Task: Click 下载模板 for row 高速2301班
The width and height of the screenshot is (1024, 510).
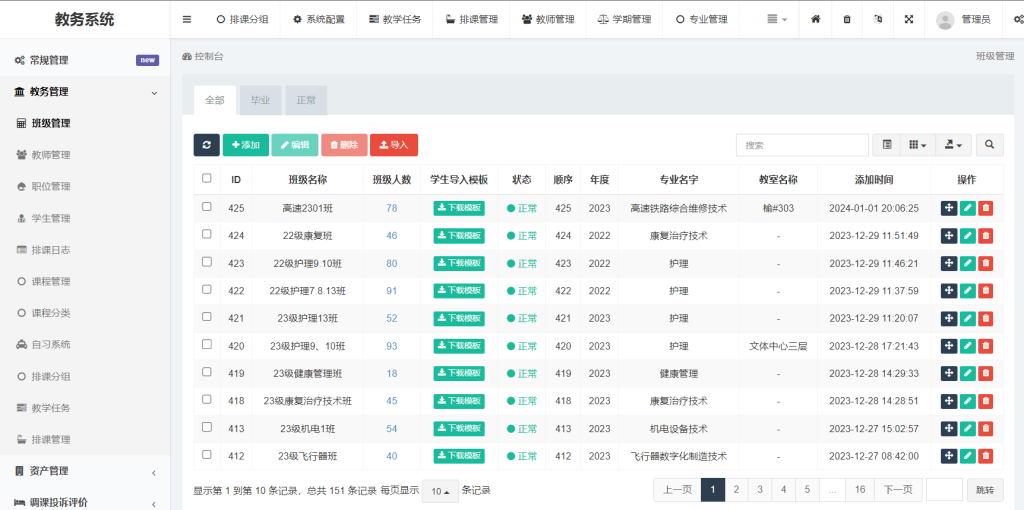Action: (x=459, y=208)
